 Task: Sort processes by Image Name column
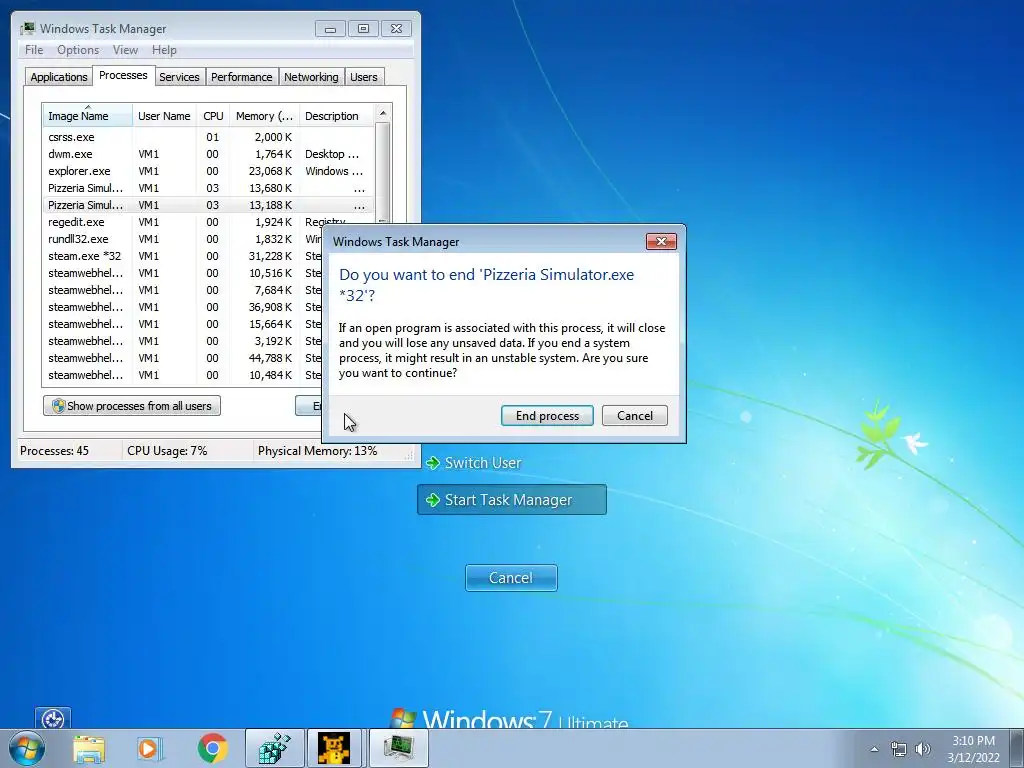[87, 116]
